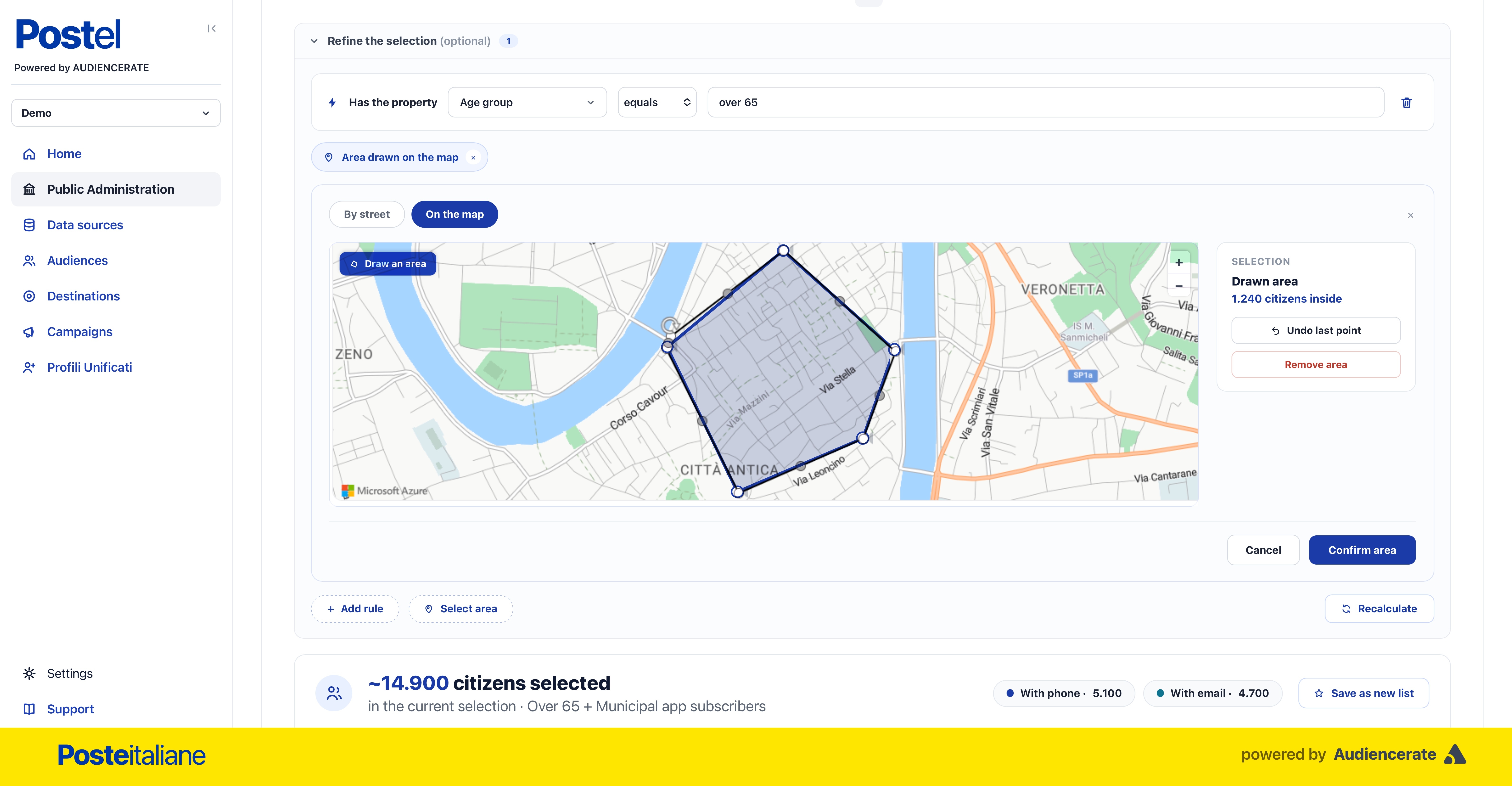
Task: Click the pin icon in area chip
Action: pyautogui.click(x=329, y=157)
